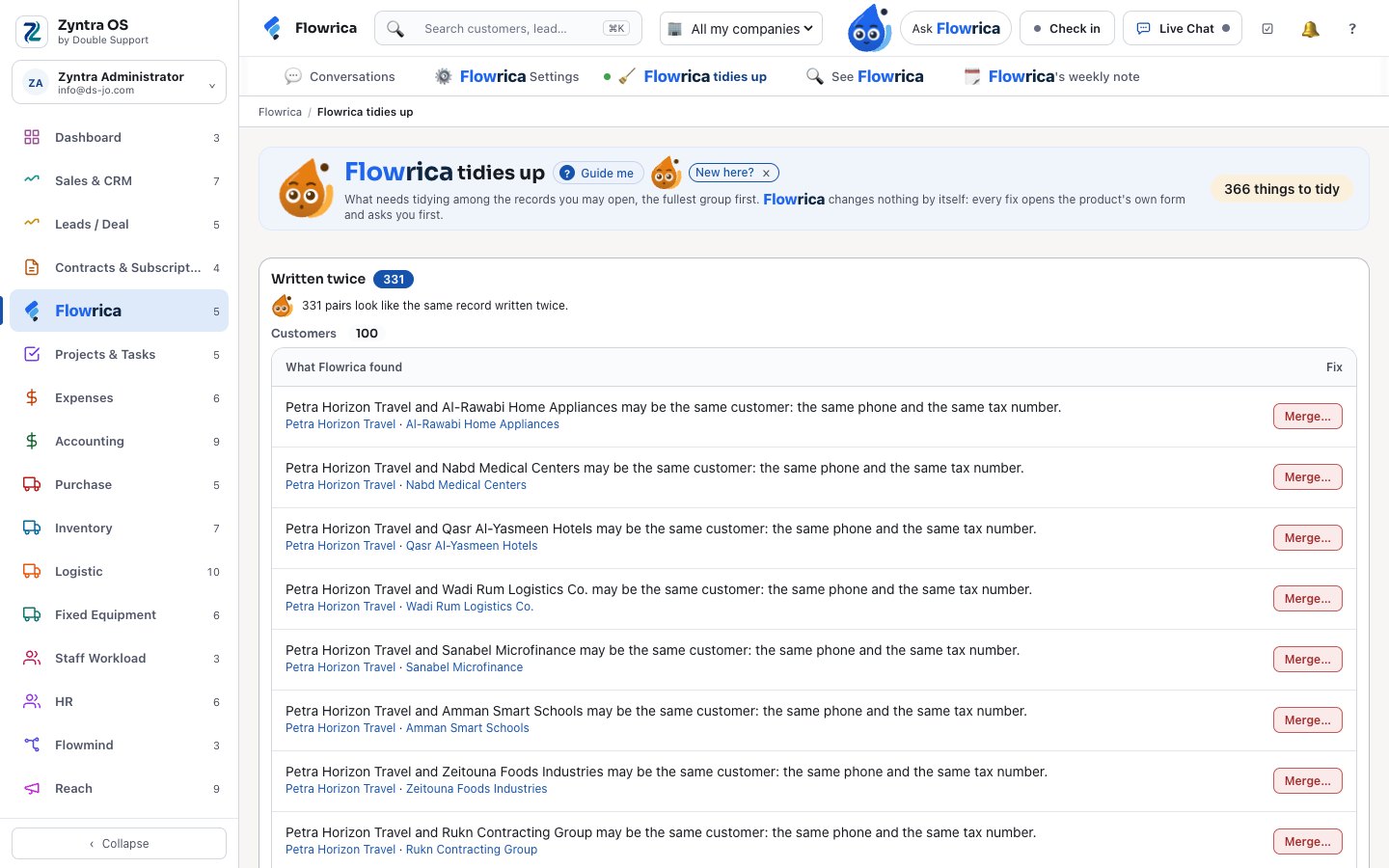
Task: Click the Ask Flowrica button
Action: (956, 29)
